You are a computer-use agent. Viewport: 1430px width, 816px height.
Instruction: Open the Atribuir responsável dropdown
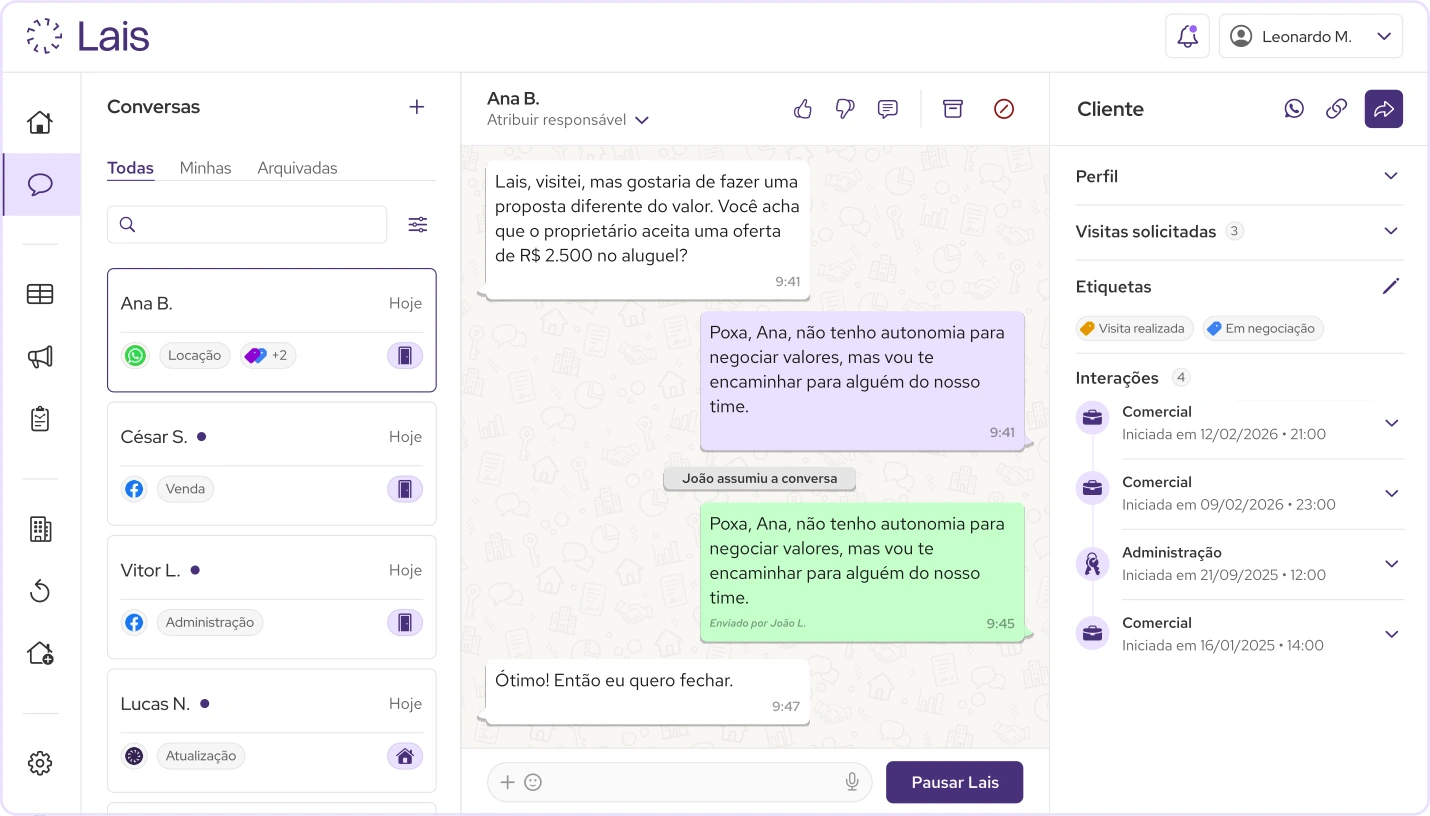pos(568,120)
